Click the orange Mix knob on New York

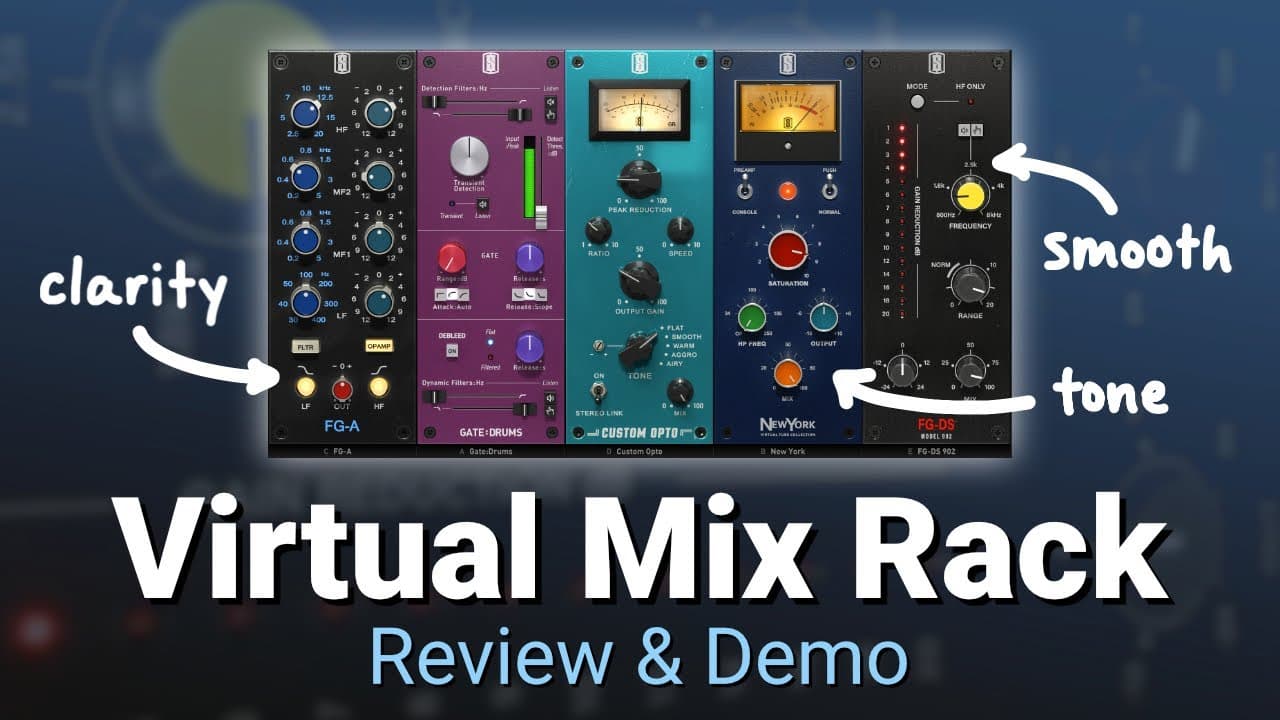[788, 373]
